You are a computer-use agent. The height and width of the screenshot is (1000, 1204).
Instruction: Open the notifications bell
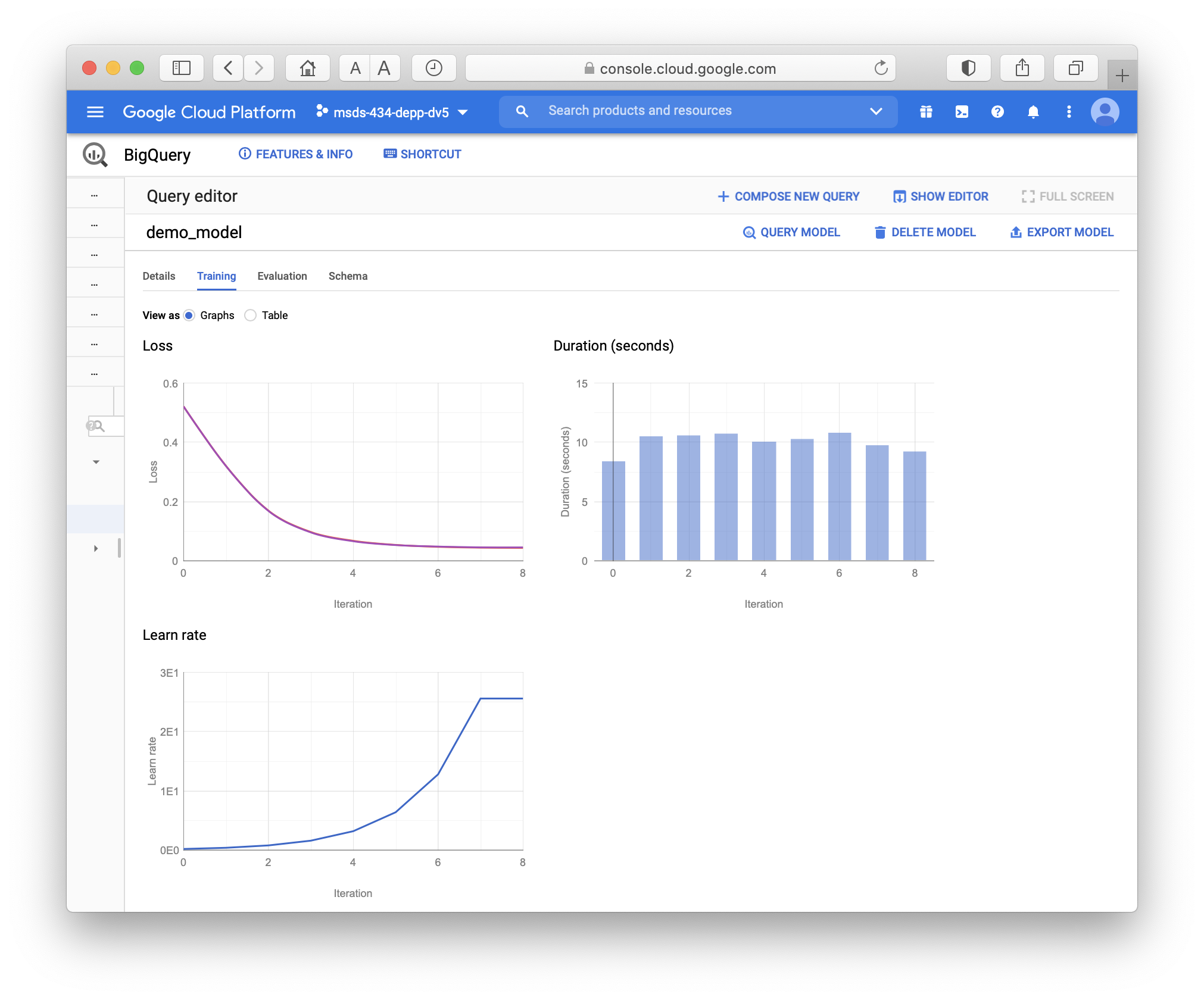[1033, 111]
